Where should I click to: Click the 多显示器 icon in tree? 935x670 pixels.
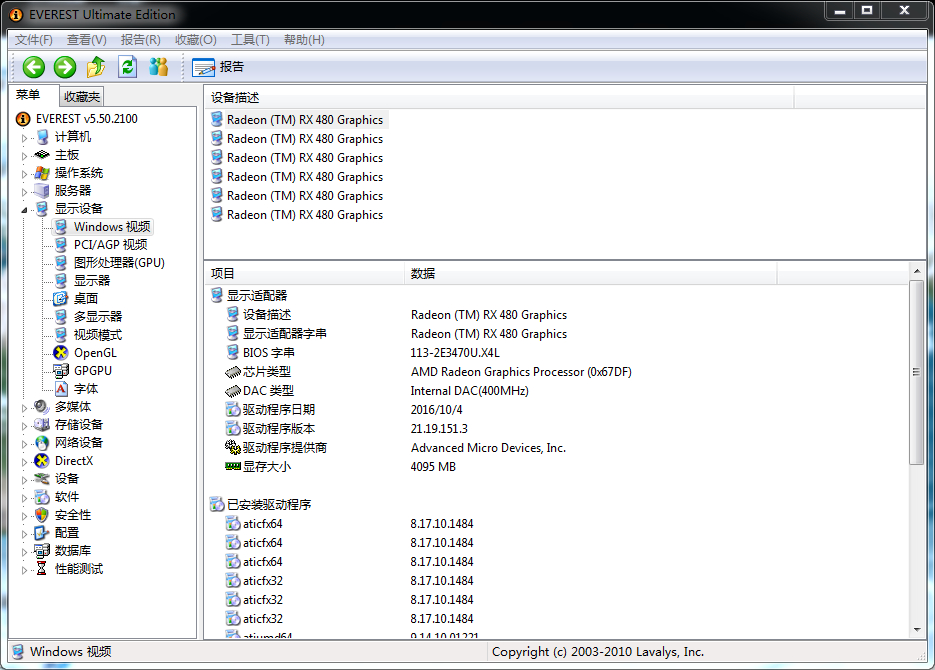point(61,317)
